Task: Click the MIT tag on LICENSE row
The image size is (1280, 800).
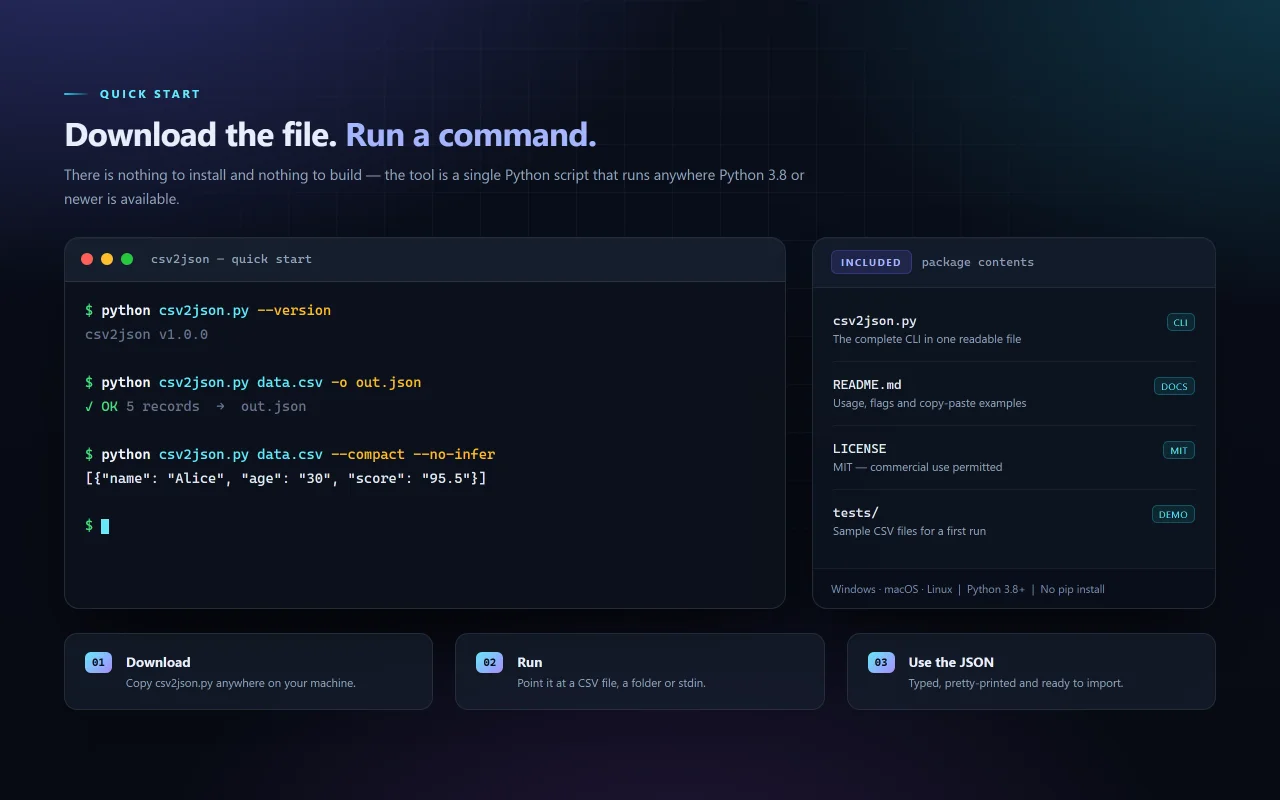Action: tap(1179, 450)
